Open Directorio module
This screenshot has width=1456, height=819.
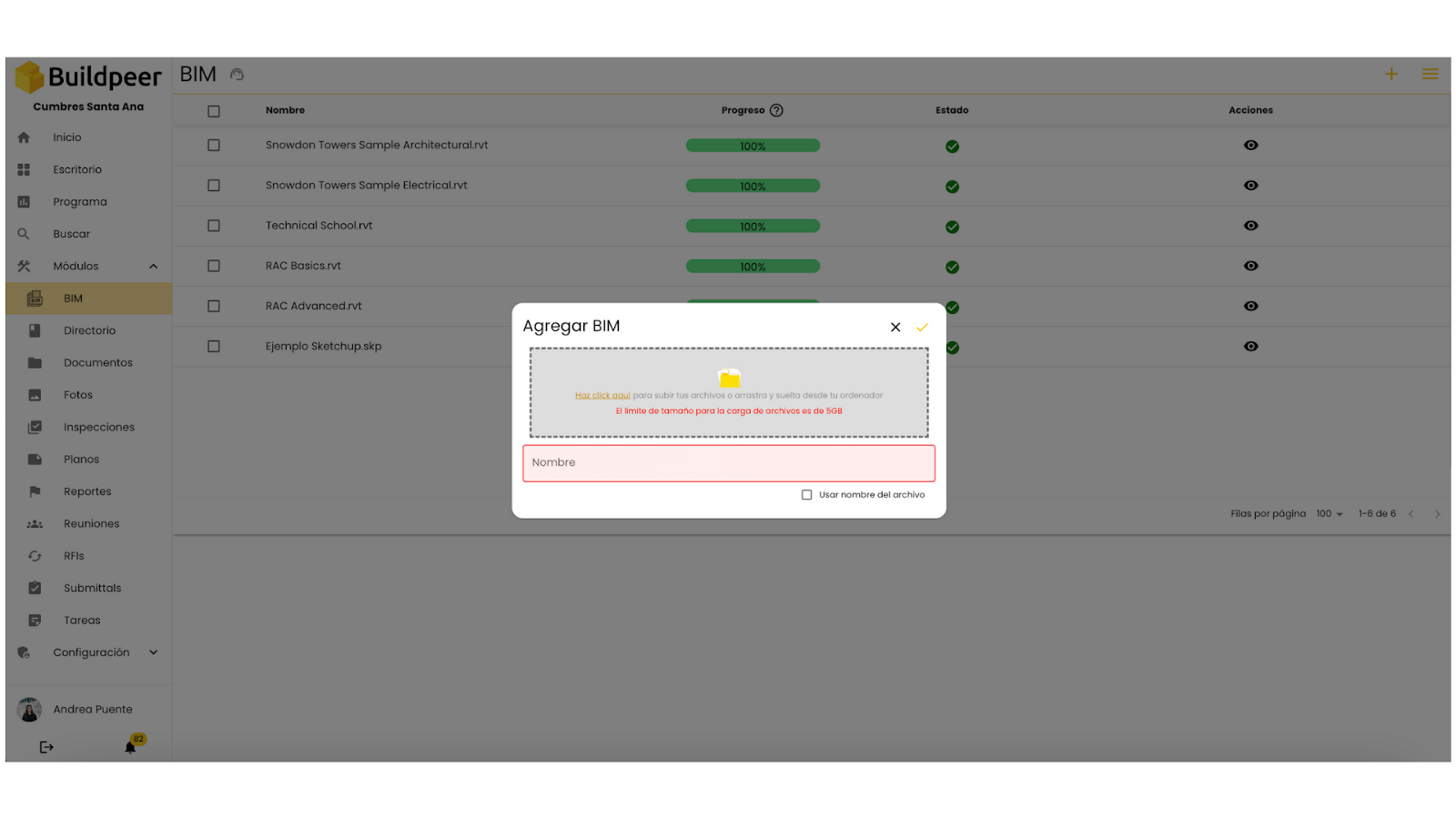tap(88, 331)
